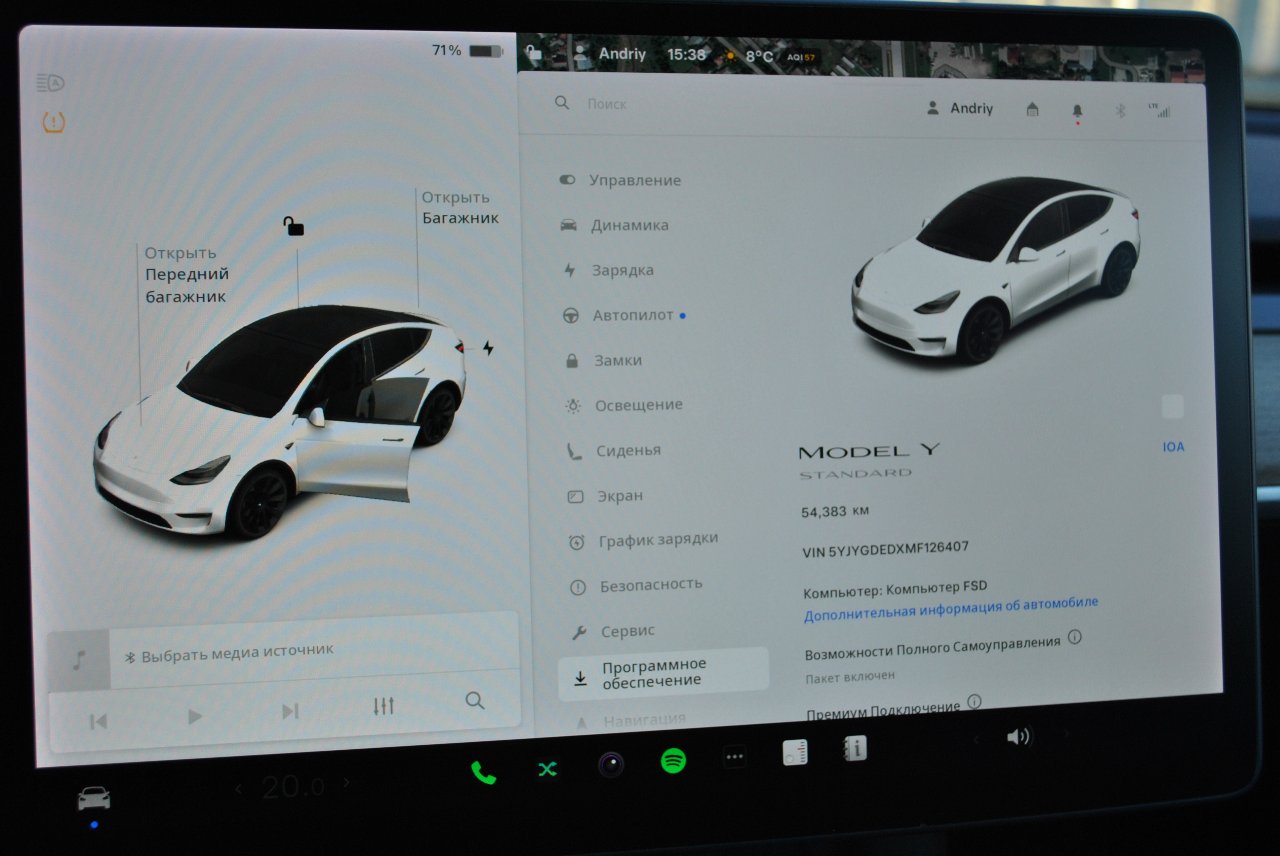Select Автопилот in the settings sidebar
The image size is (1280, 856).
pyautogui.click(x=630, y=314)
